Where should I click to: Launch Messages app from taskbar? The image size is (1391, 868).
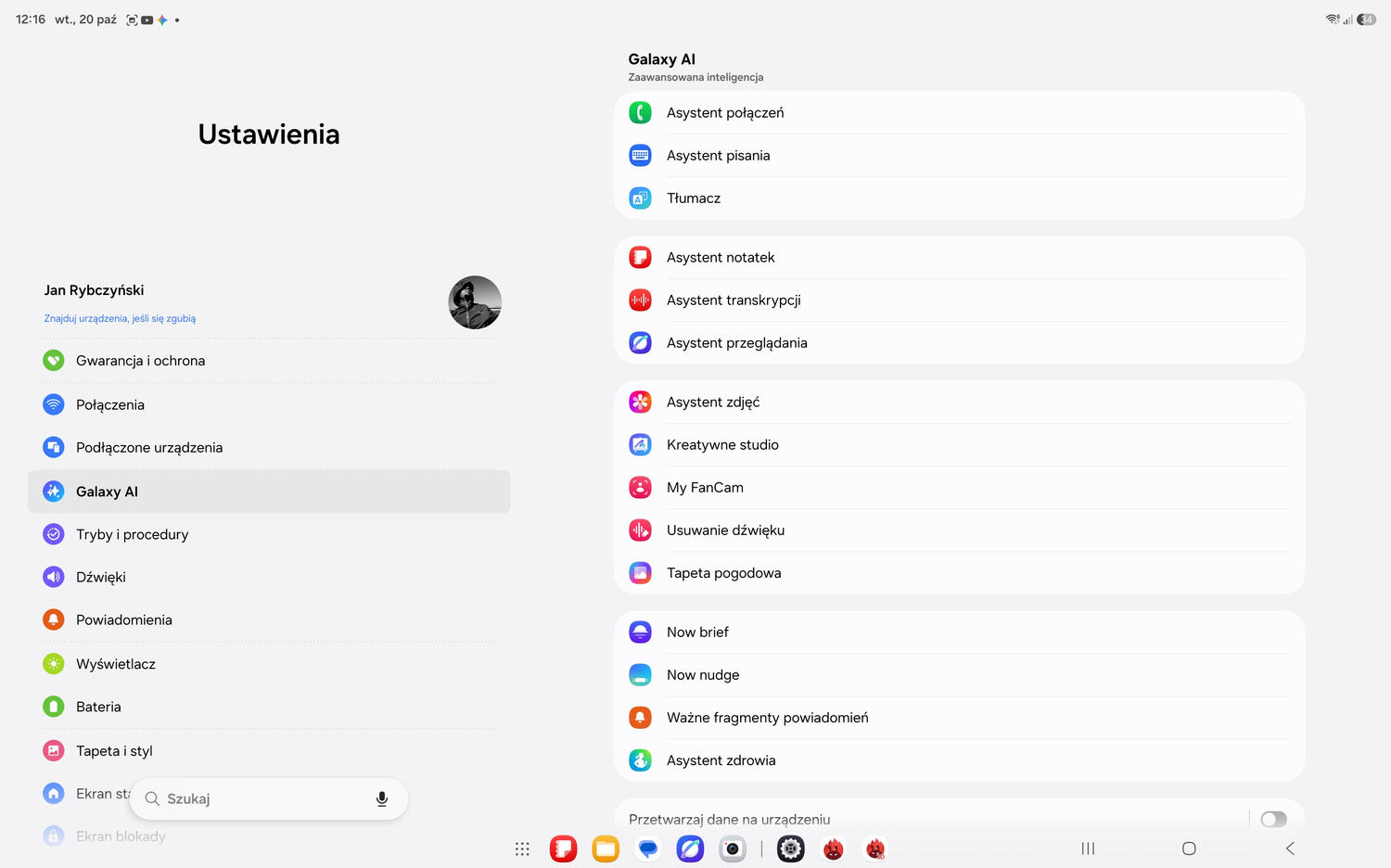pos(648,849)
